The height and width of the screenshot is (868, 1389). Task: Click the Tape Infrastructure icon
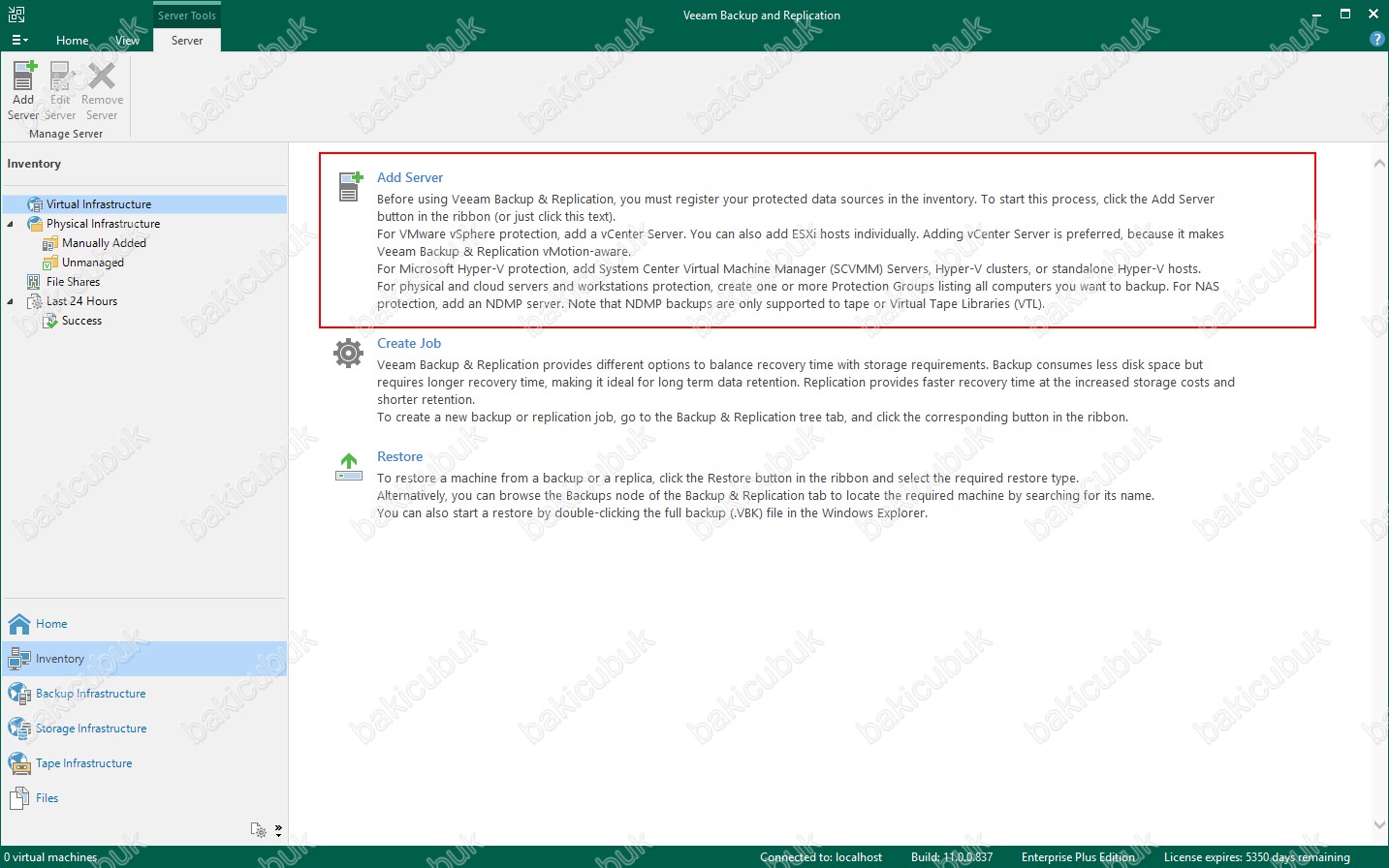tap(19, 763)
